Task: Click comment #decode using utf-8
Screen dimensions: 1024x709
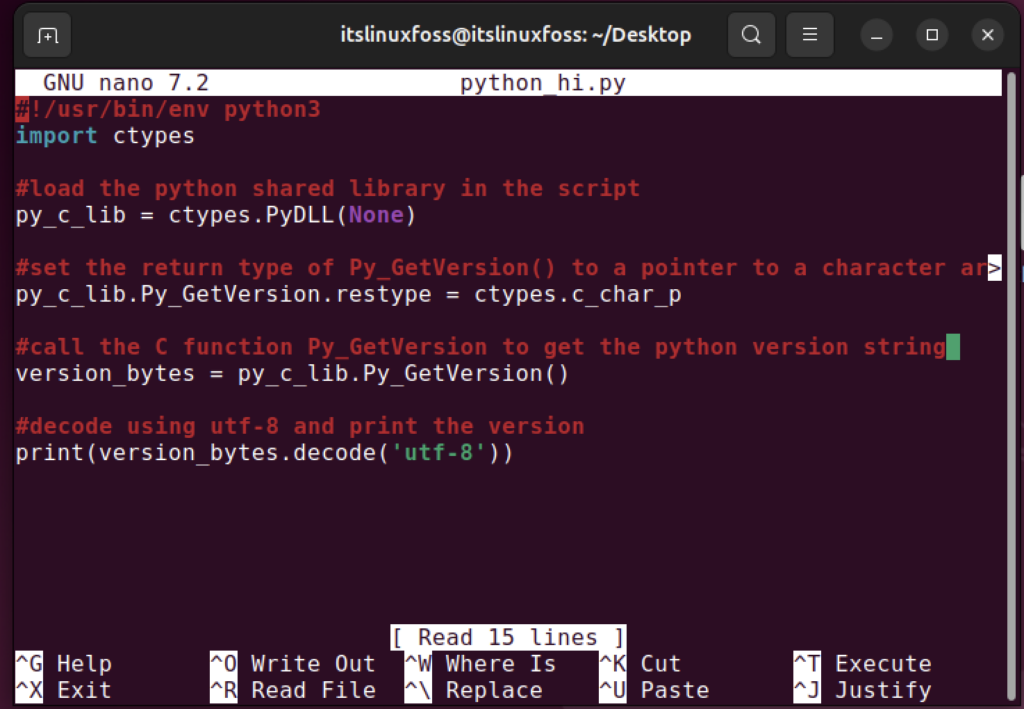Action: point(300,426)
